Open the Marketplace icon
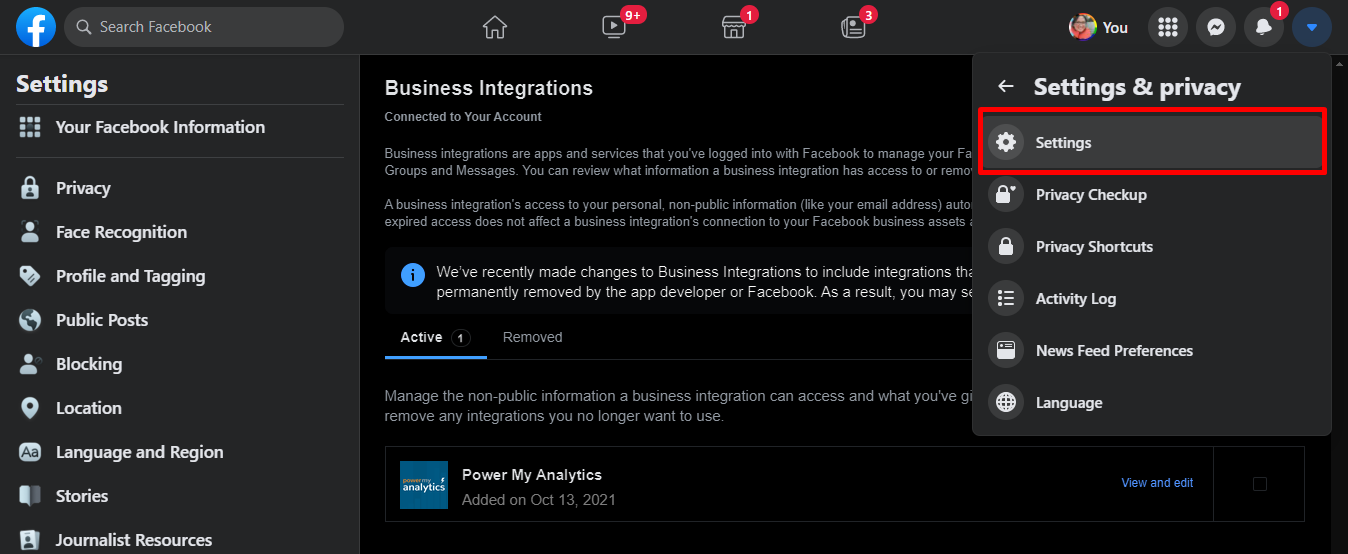This screenshot has width=1348, height=554. [734, 27]
